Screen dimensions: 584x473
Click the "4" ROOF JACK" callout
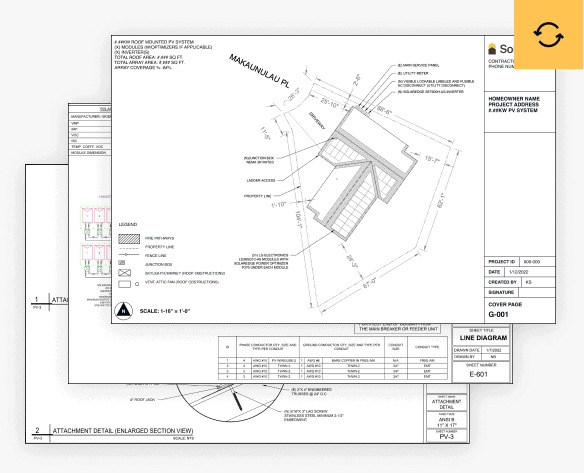click(142, 400)
